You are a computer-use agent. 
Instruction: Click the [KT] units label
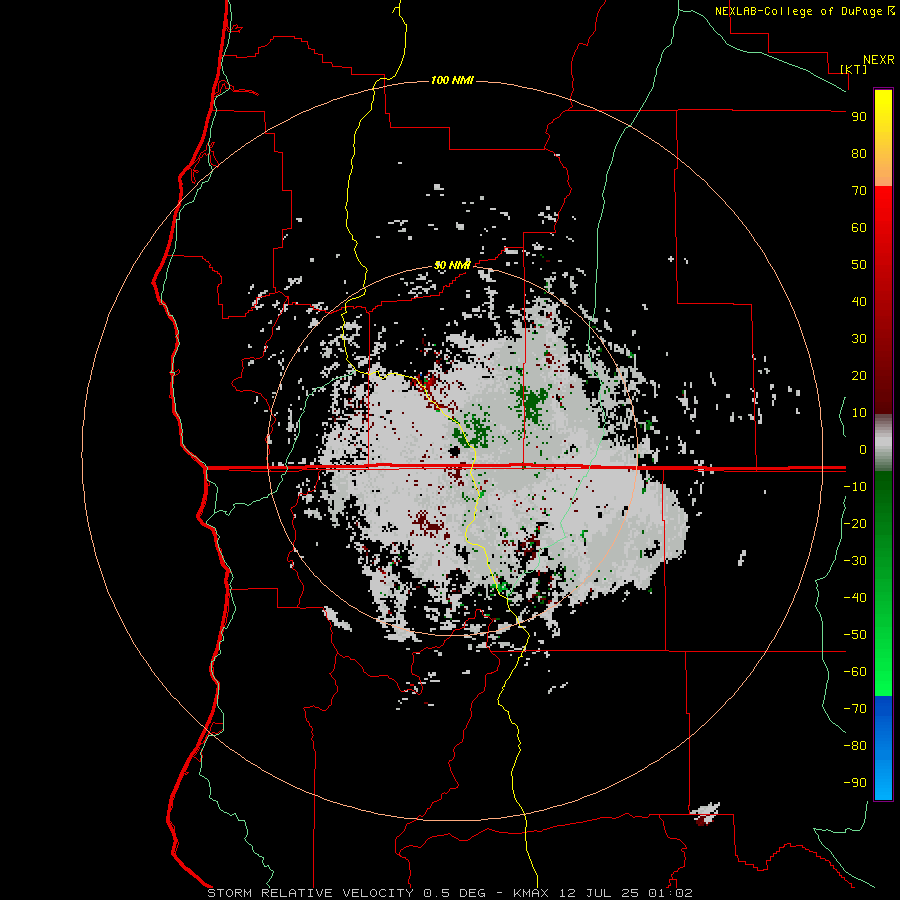point(853,69)
